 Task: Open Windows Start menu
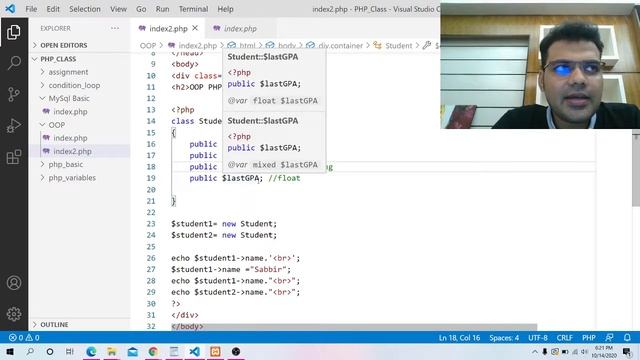[10, 351]
